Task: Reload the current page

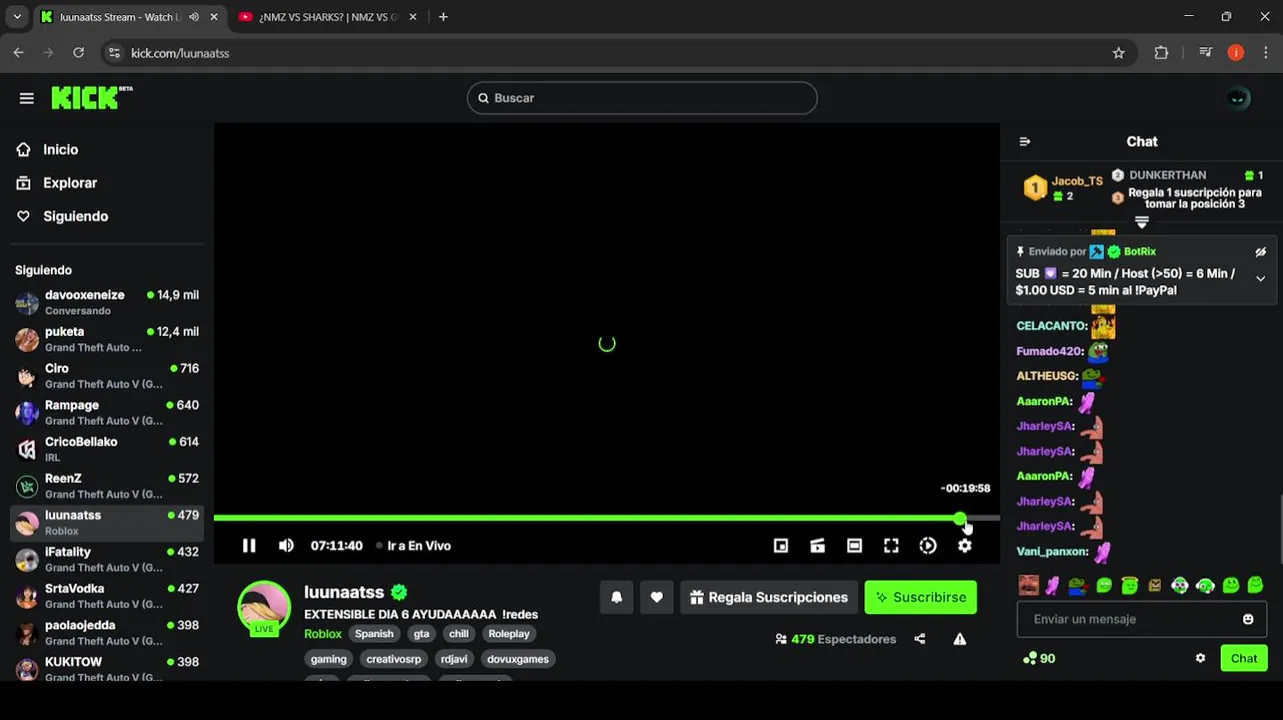Action: 79,53
